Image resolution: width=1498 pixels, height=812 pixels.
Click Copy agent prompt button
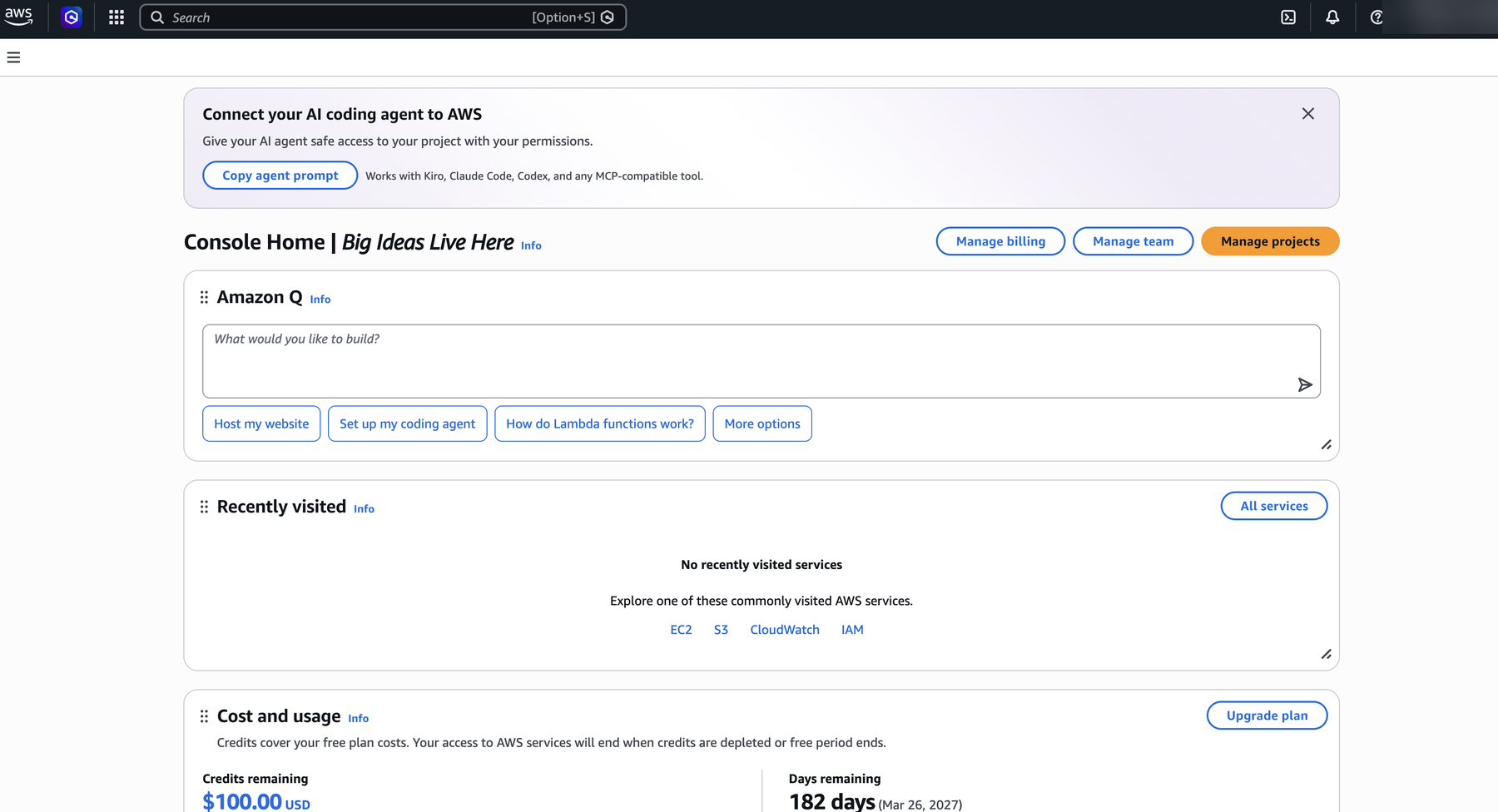(280, 176)
